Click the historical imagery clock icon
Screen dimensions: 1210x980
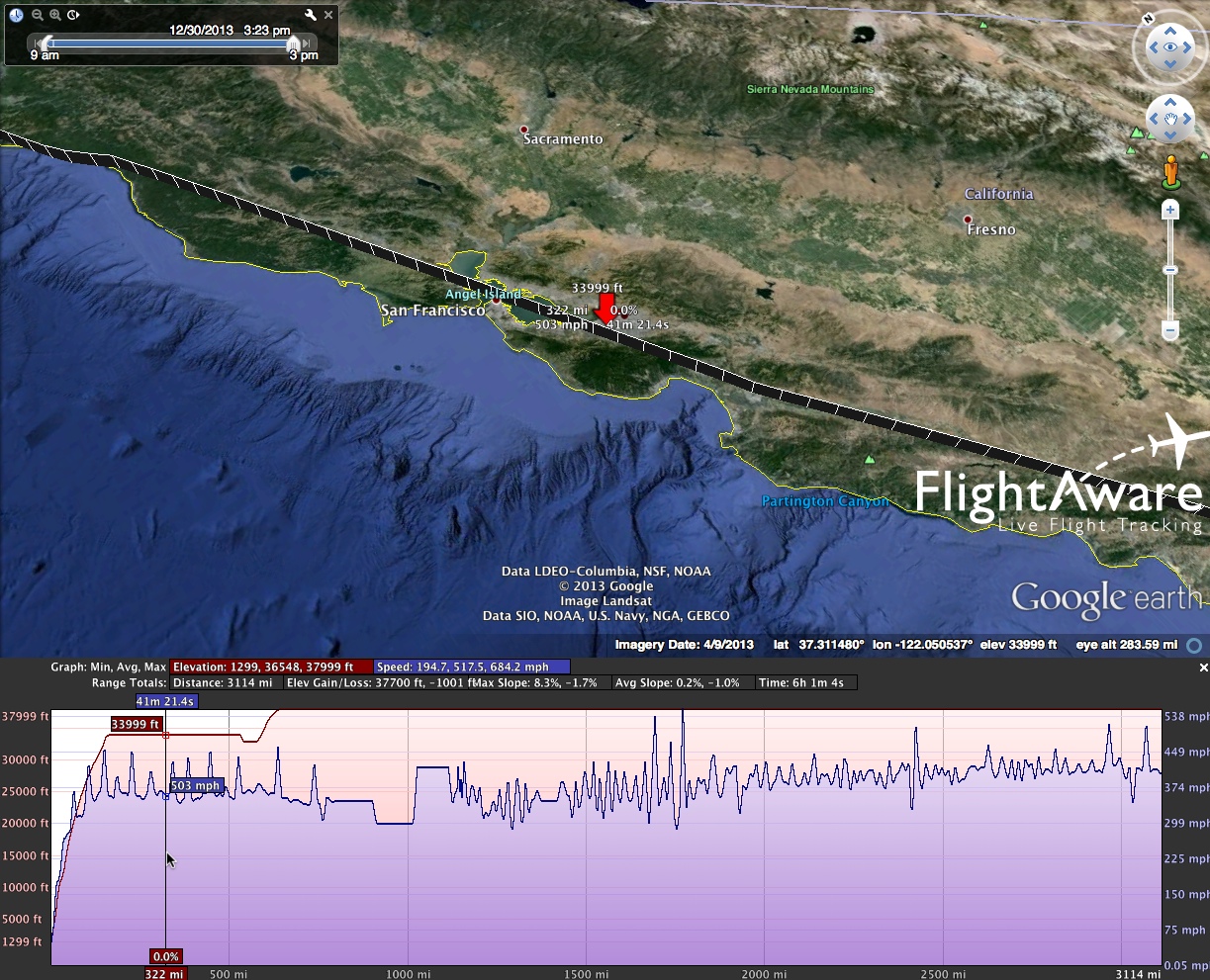(x=16, y=15)
